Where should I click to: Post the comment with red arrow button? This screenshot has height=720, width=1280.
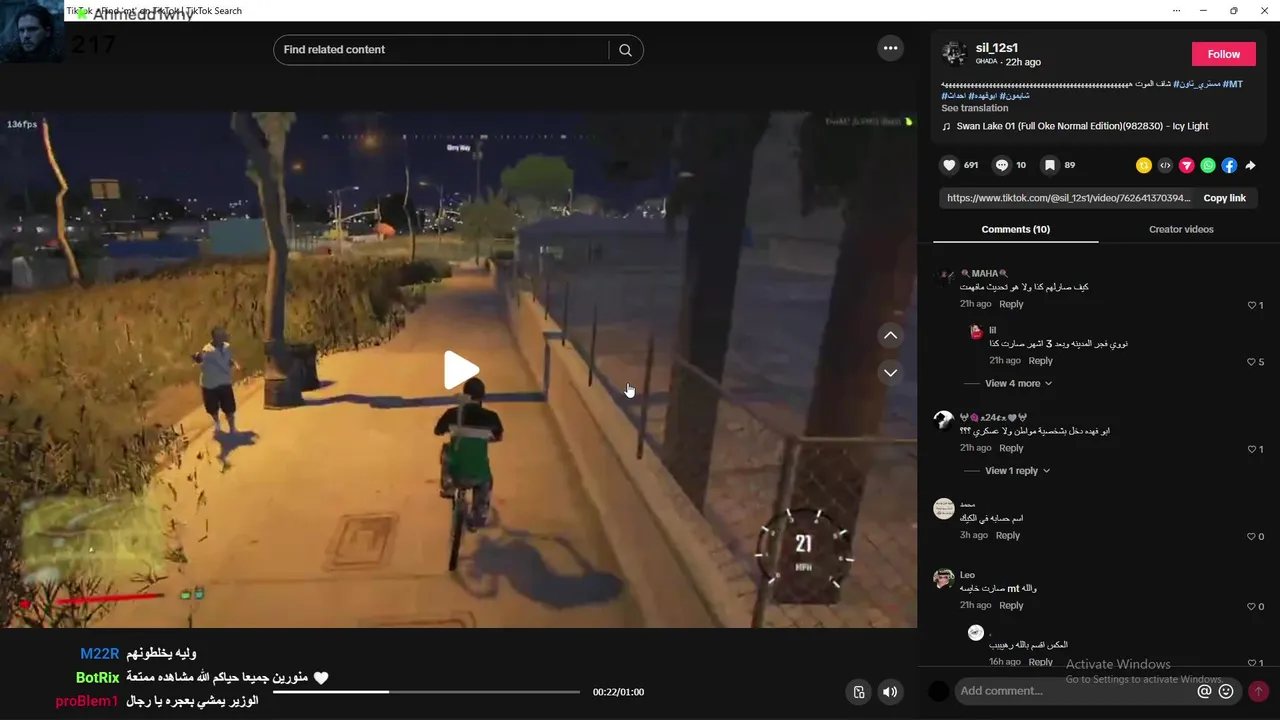click(1258, 691)
